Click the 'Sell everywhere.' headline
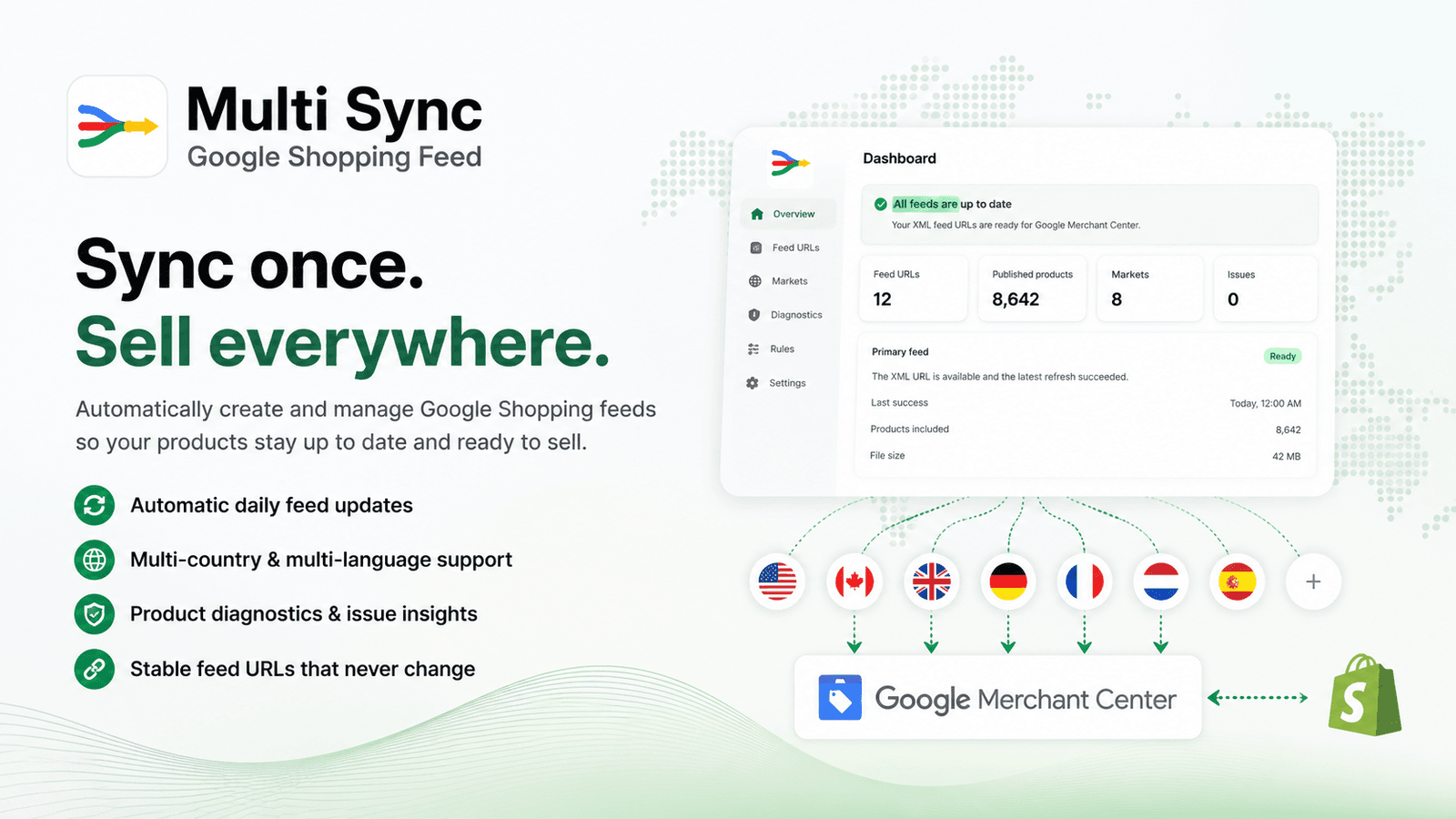Viewport: 1456px width, 819px height. point(343,342)
